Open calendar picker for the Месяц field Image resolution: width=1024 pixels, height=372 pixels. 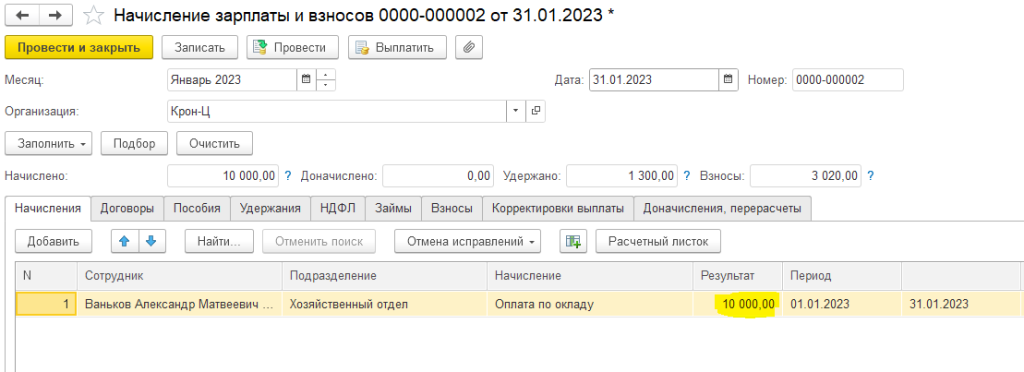pos(306,80)
